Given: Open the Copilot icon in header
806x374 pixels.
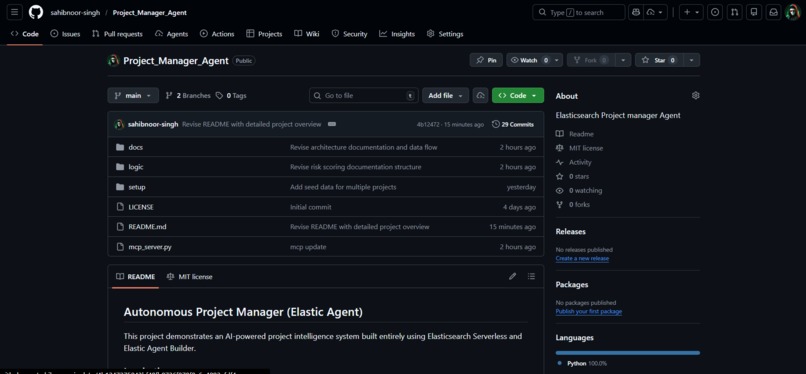Looking at the screenshot, I should coord(636,12).
